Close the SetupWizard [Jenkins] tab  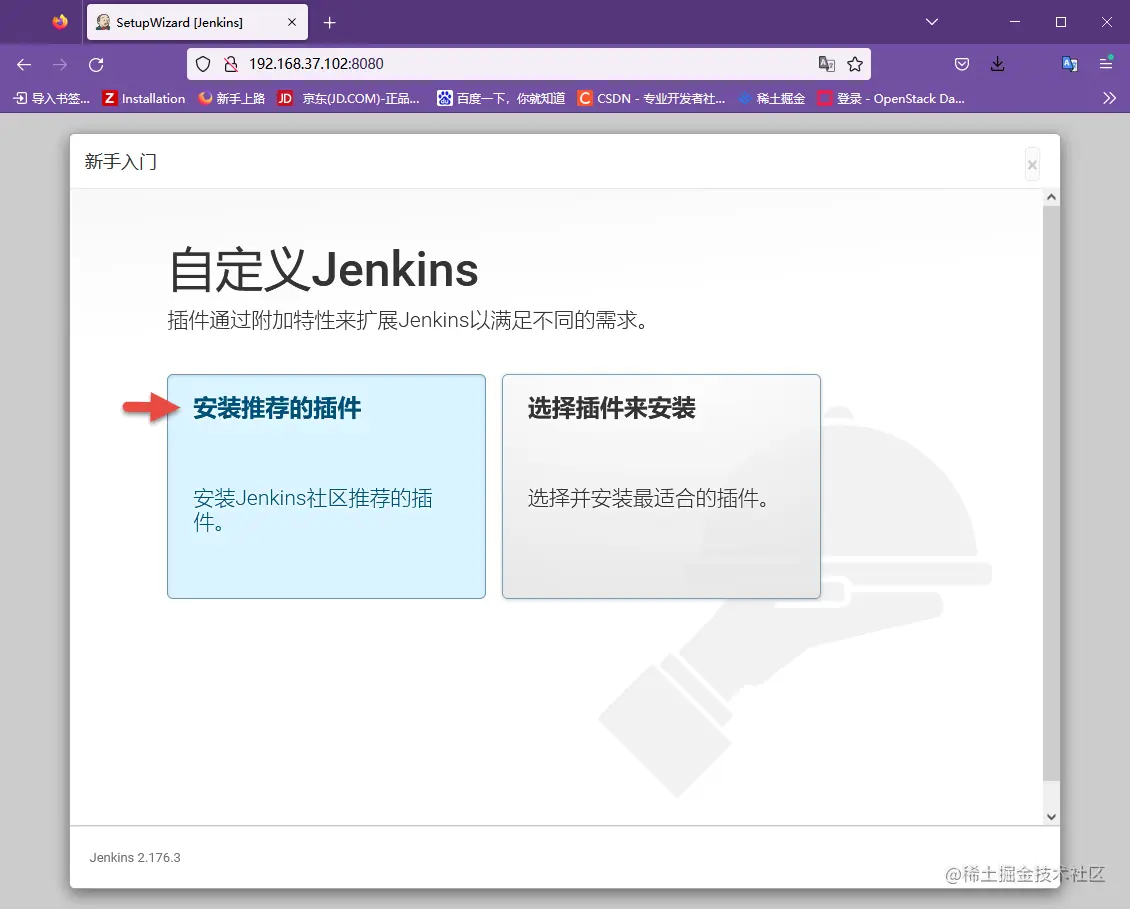[x=292, y=22]
